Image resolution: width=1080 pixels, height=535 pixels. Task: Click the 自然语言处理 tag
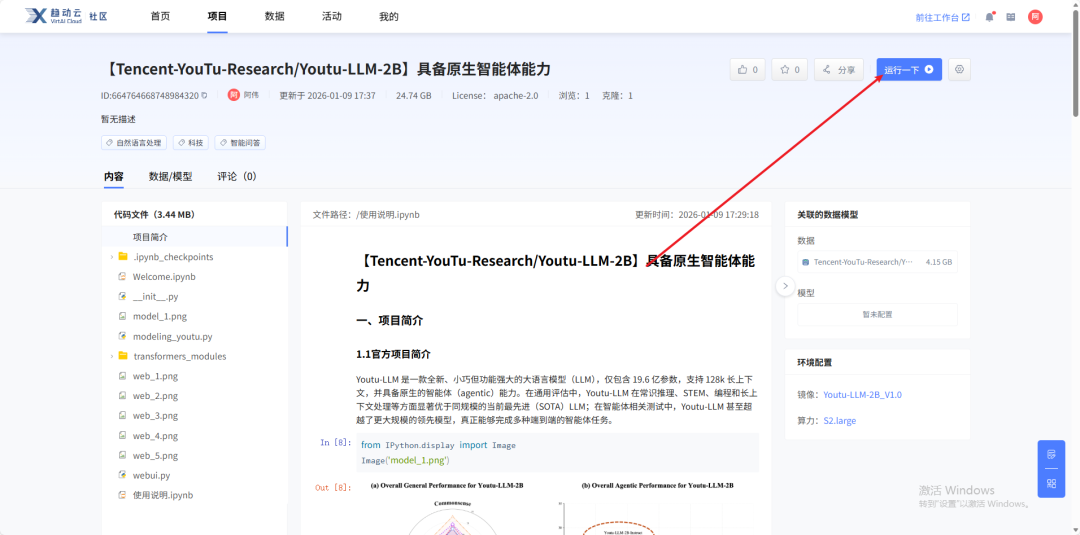click(134, 143)
